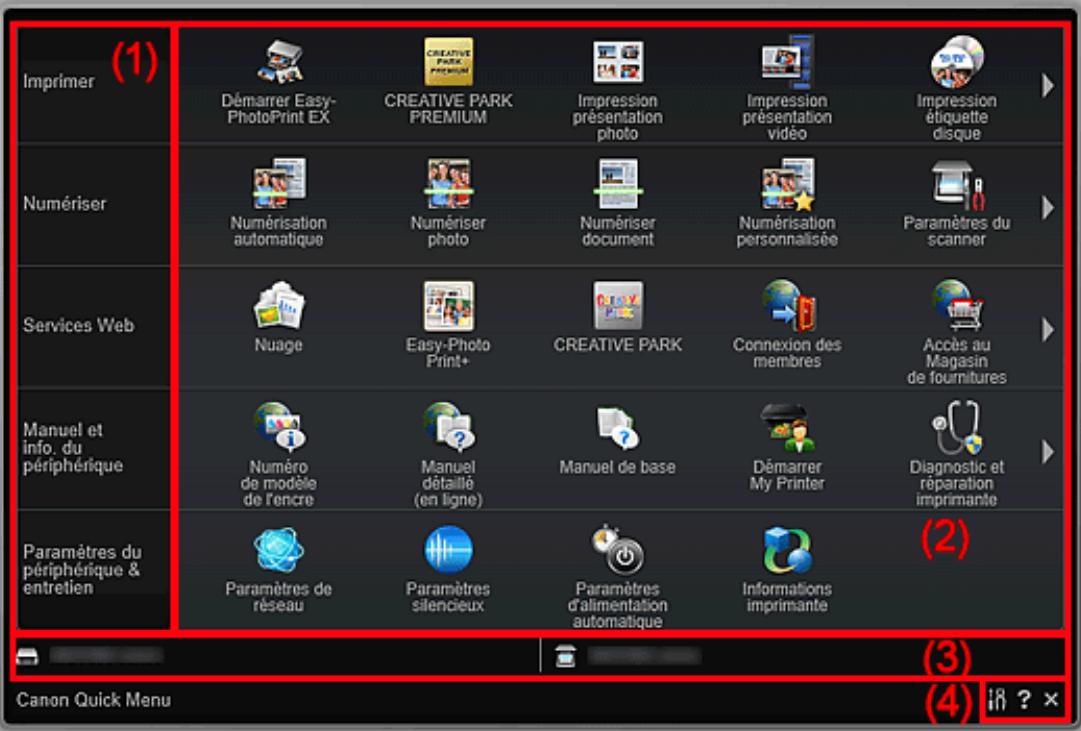This screenshot has width=1081, height=731.
Task: Select Numériser photo icon
Action: pos(448,183)
